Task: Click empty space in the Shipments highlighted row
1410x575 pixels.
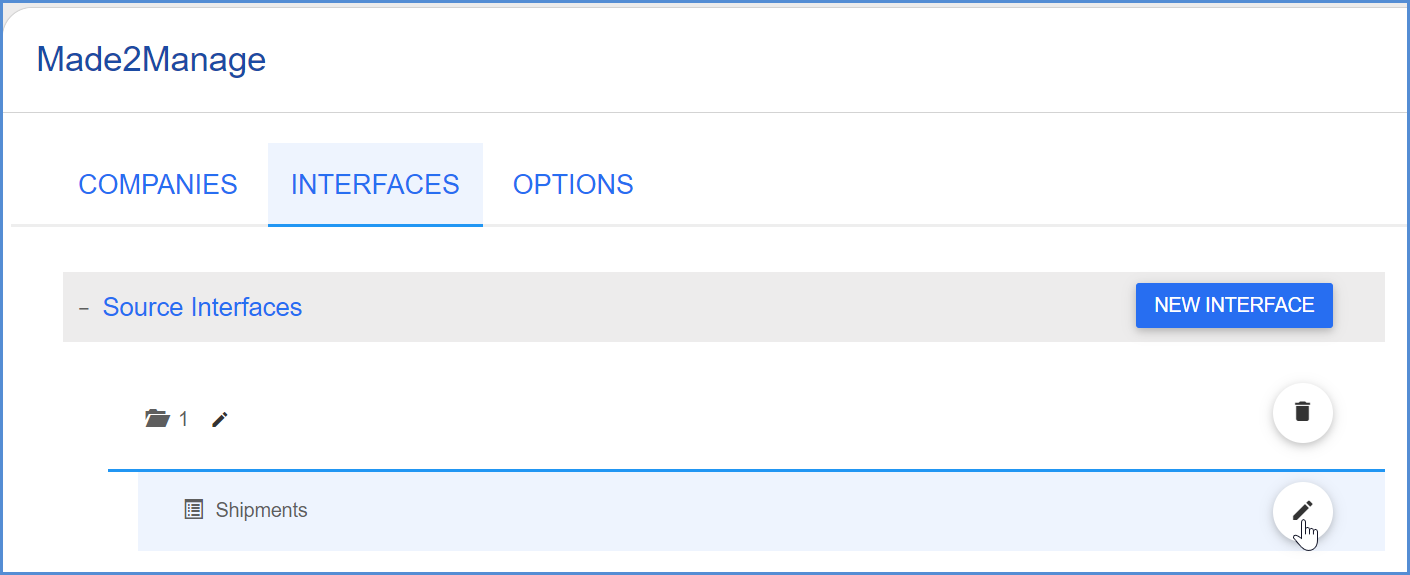Action: coord(750,511)
